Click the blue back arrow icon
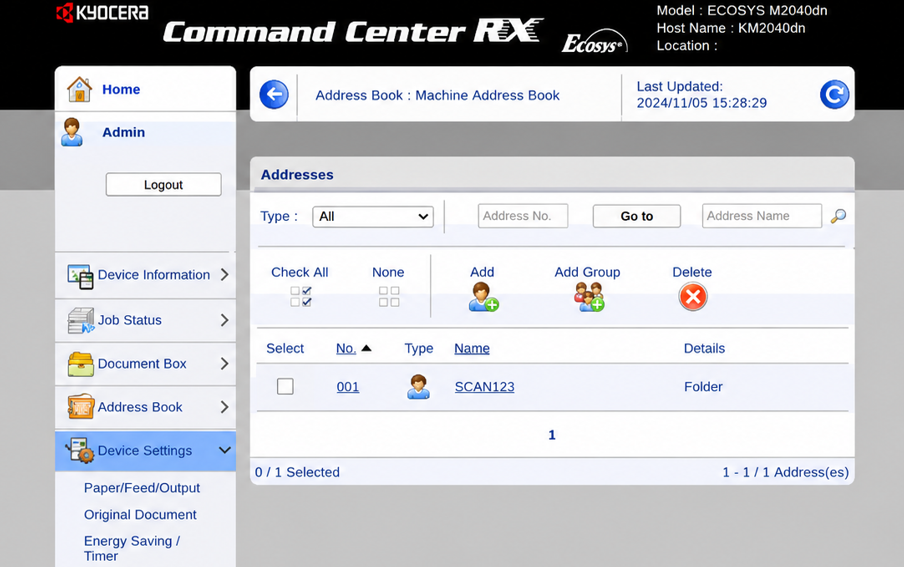The image size is (904, 567). click(274, 95)
